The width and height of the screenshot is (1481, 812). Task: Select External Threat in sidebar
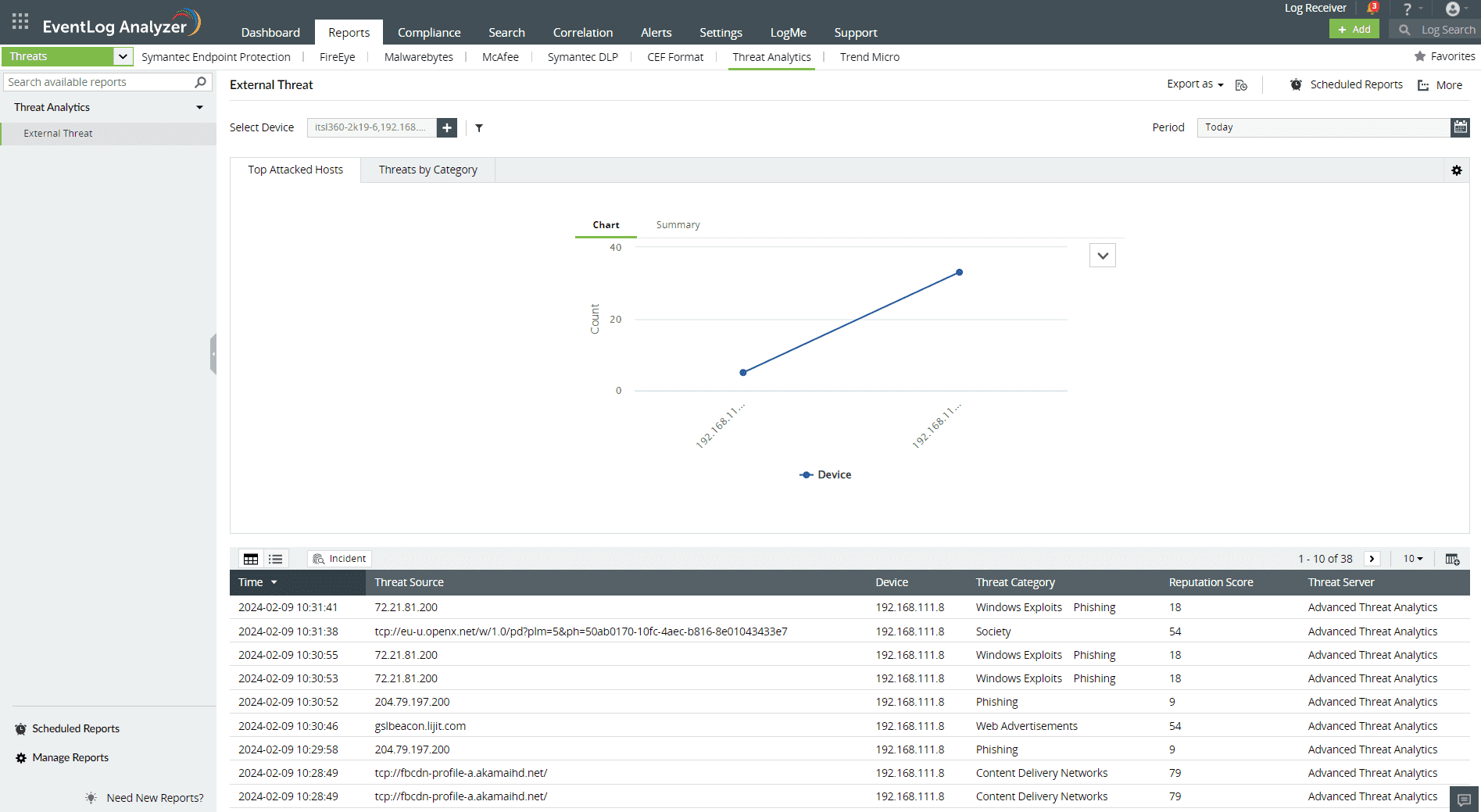pos(108,134)
